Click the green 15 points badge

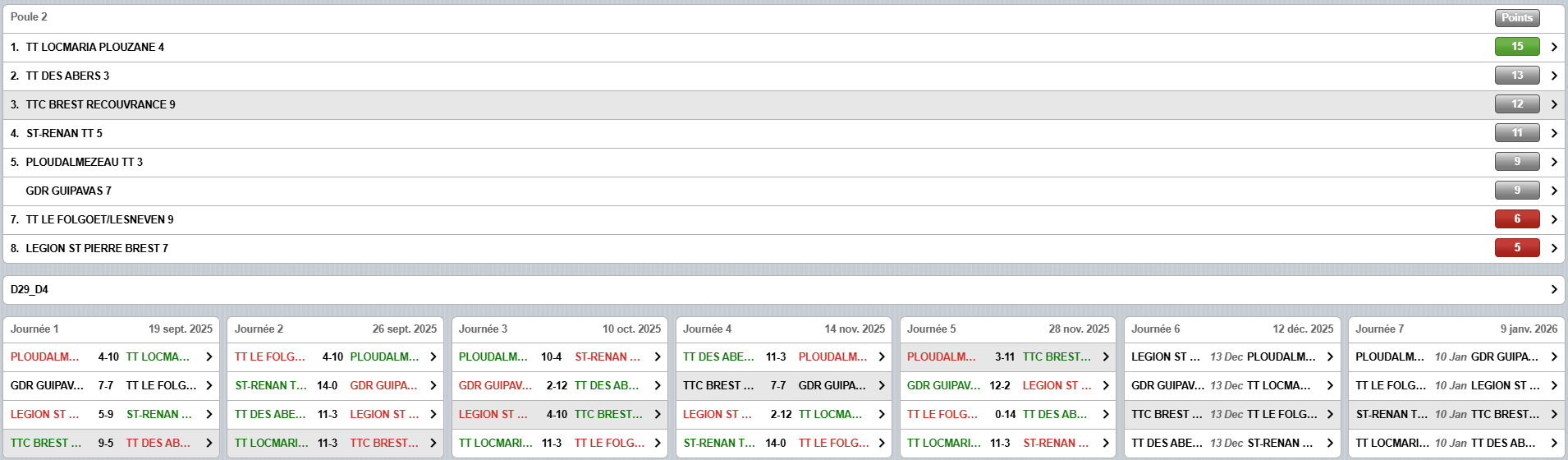pyautogui.click(x=1516, y=47)
